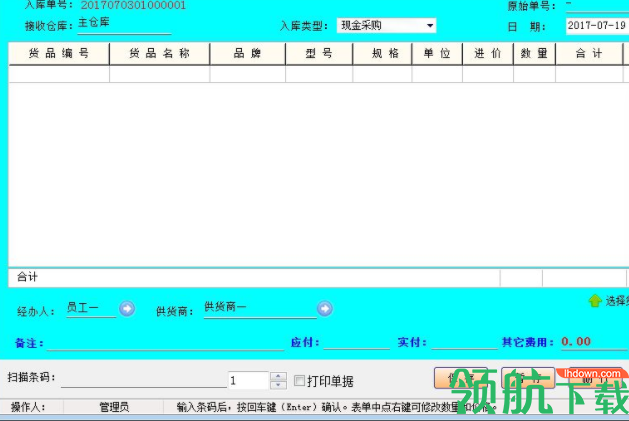
Task: Click the 数量 column header
Action: [x=534, y=53]
